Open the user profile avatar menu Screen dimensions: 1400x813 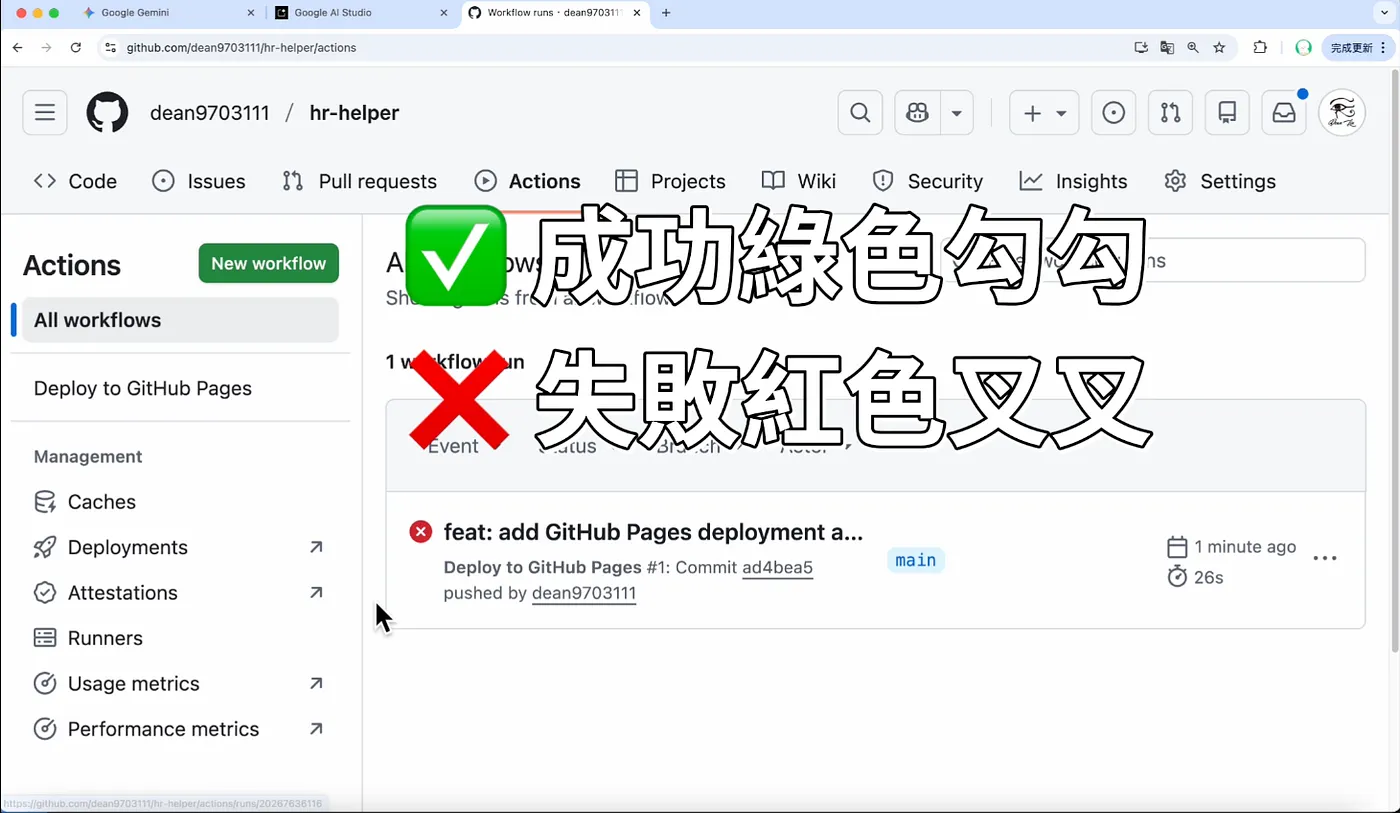(x=1342, y=113)
